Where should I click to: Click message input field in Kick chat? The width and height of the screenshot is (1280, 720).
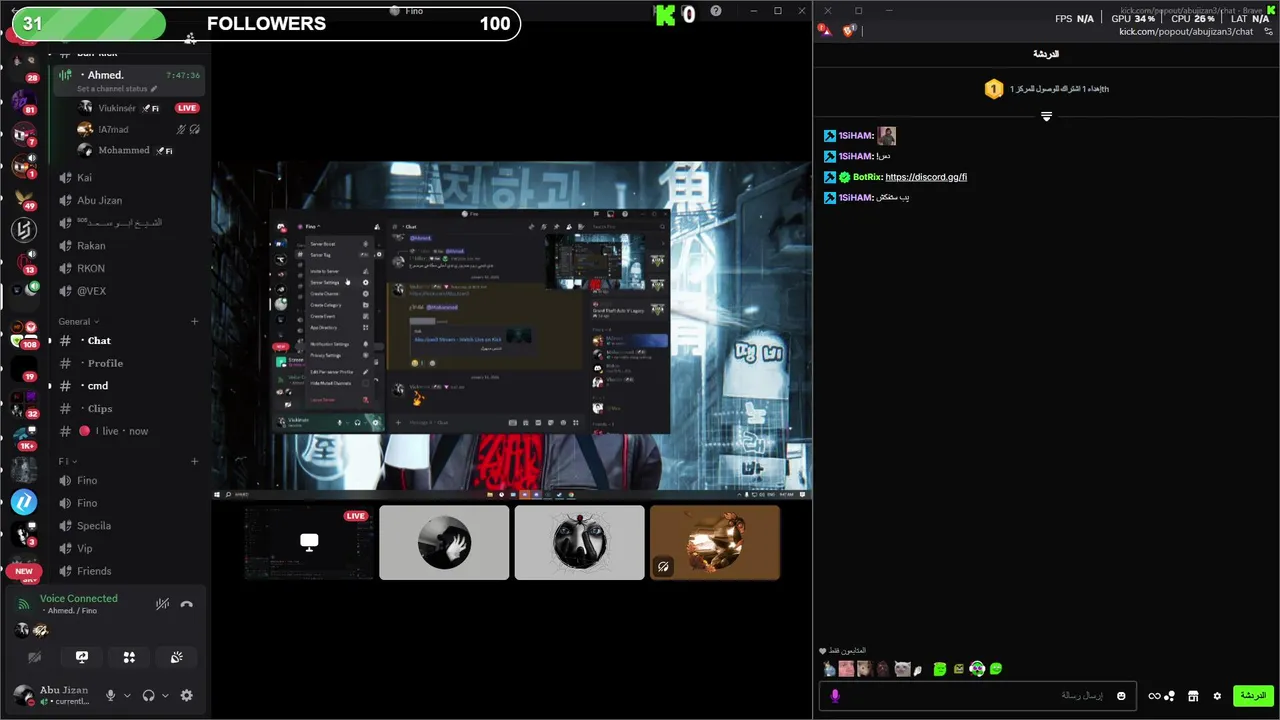point(977,695)
